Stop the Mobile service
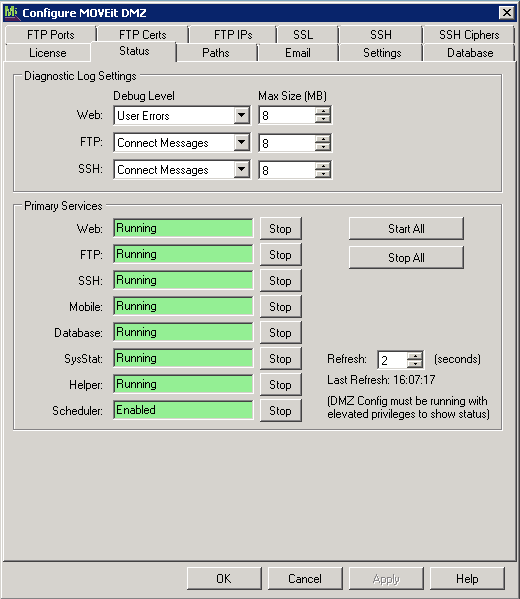The height and width of the screenshot is (599, 520). [x=280, y=306]
